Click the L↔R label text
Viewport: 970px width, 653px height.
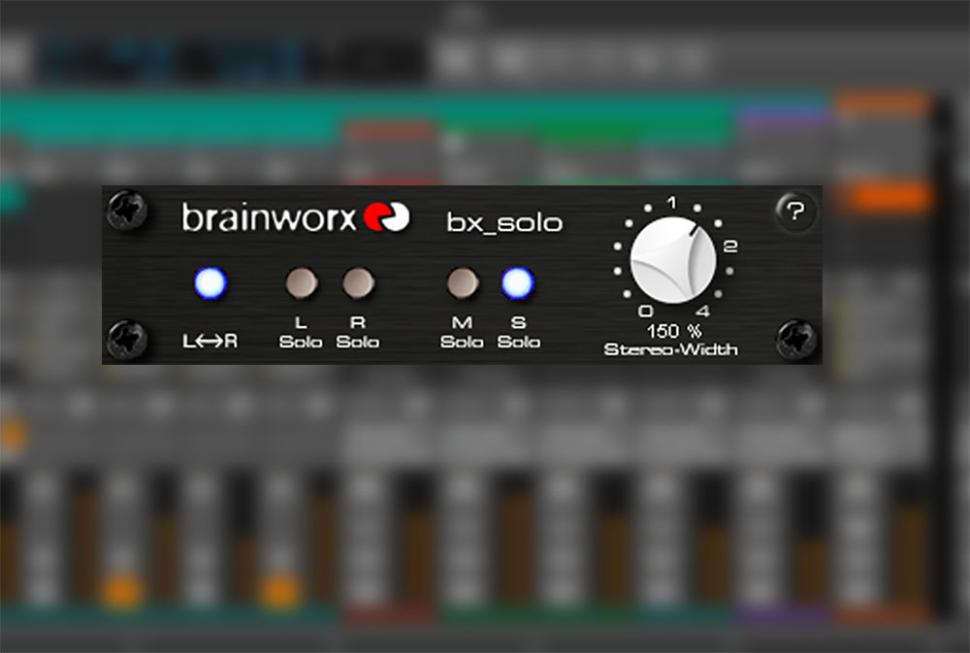tap(210, 341)
